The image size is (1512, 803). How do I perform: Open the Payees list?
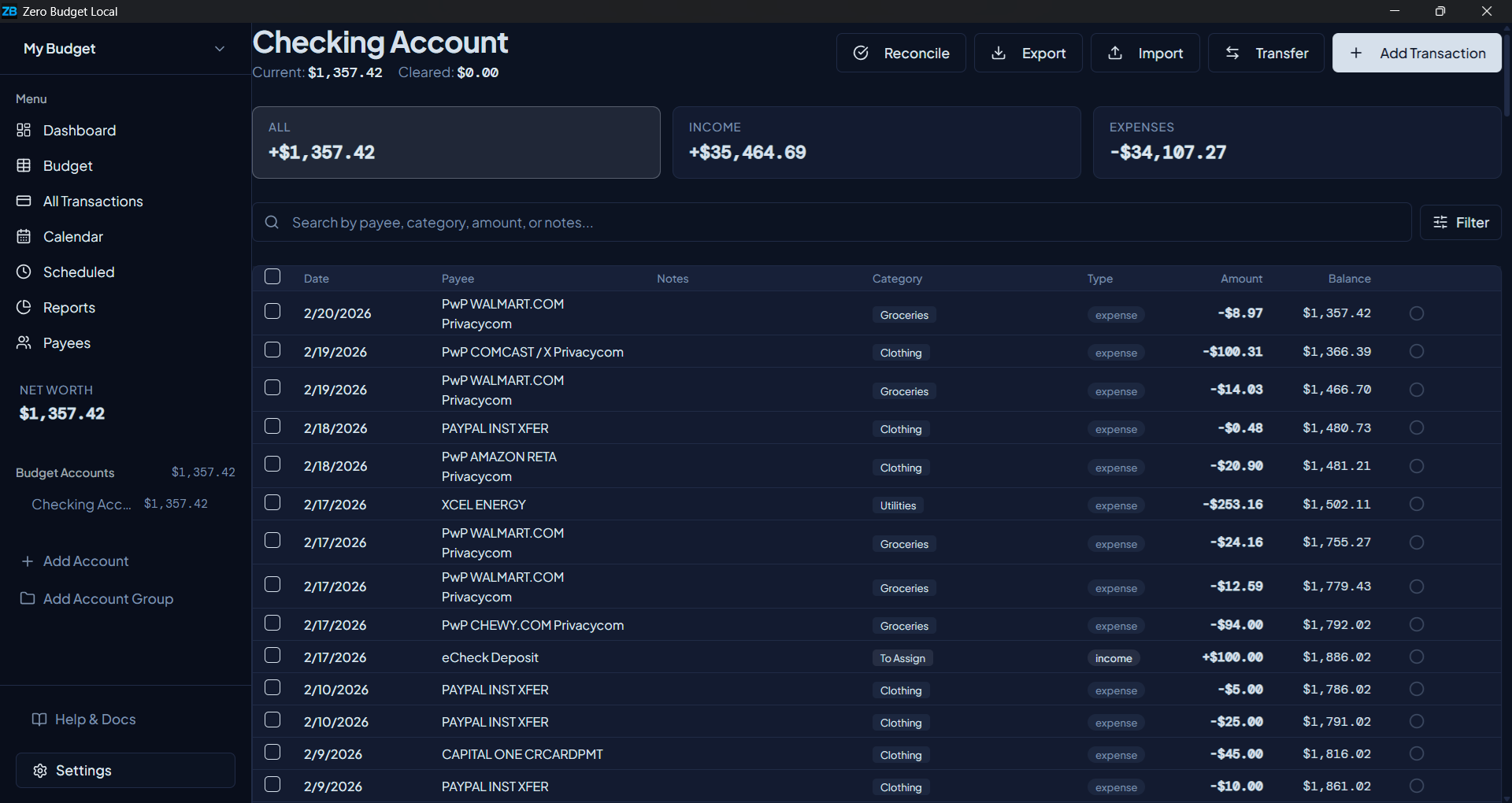click(x=66, y=342)
